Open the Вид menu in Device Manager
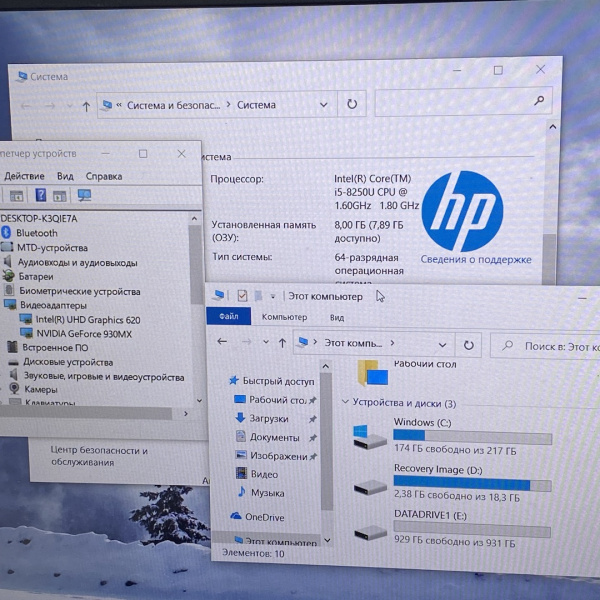The height and width of the screenshot is (600, 600). [x=65, y=176]
